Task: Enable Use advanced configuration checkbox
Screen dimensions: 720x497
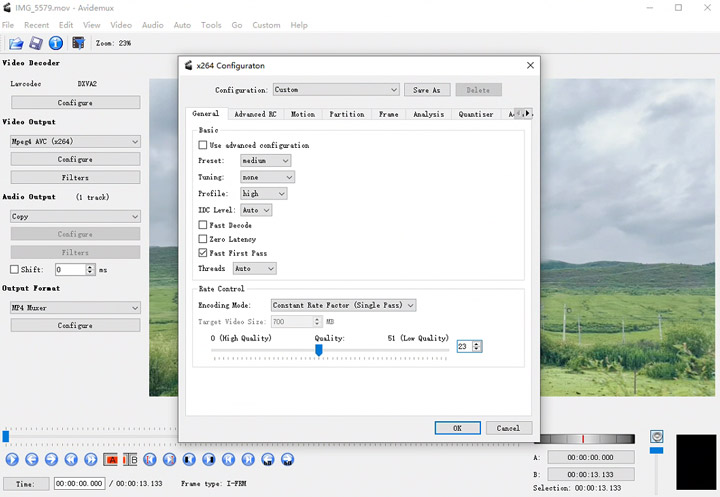Action: coord(203,145)
